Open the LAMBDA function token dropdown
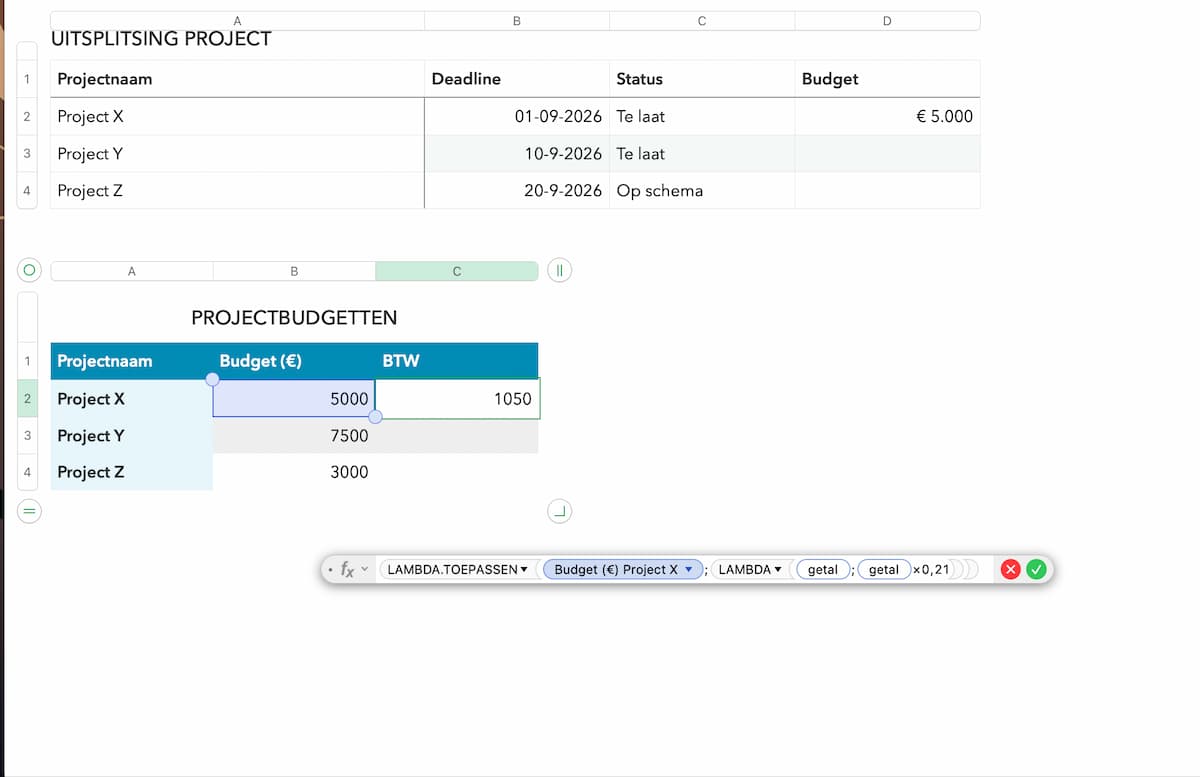This screenshot has width=1200, height=777. tap(778, 570)
